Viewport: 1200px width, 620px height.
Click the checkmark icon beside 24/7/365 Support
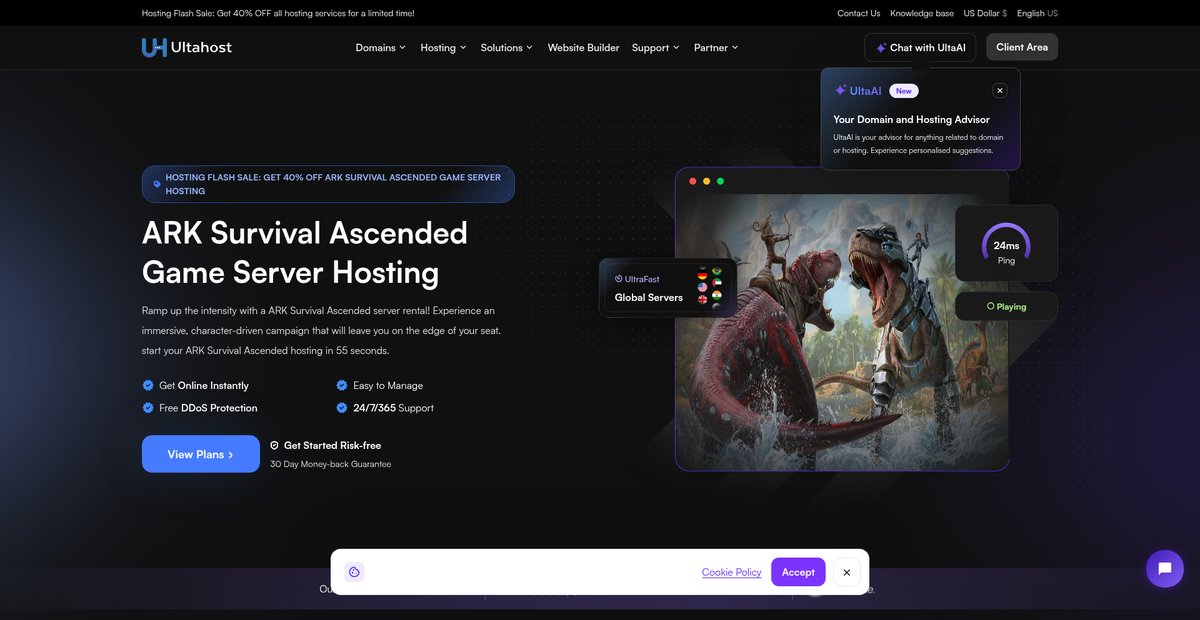[x=342, y=408]
